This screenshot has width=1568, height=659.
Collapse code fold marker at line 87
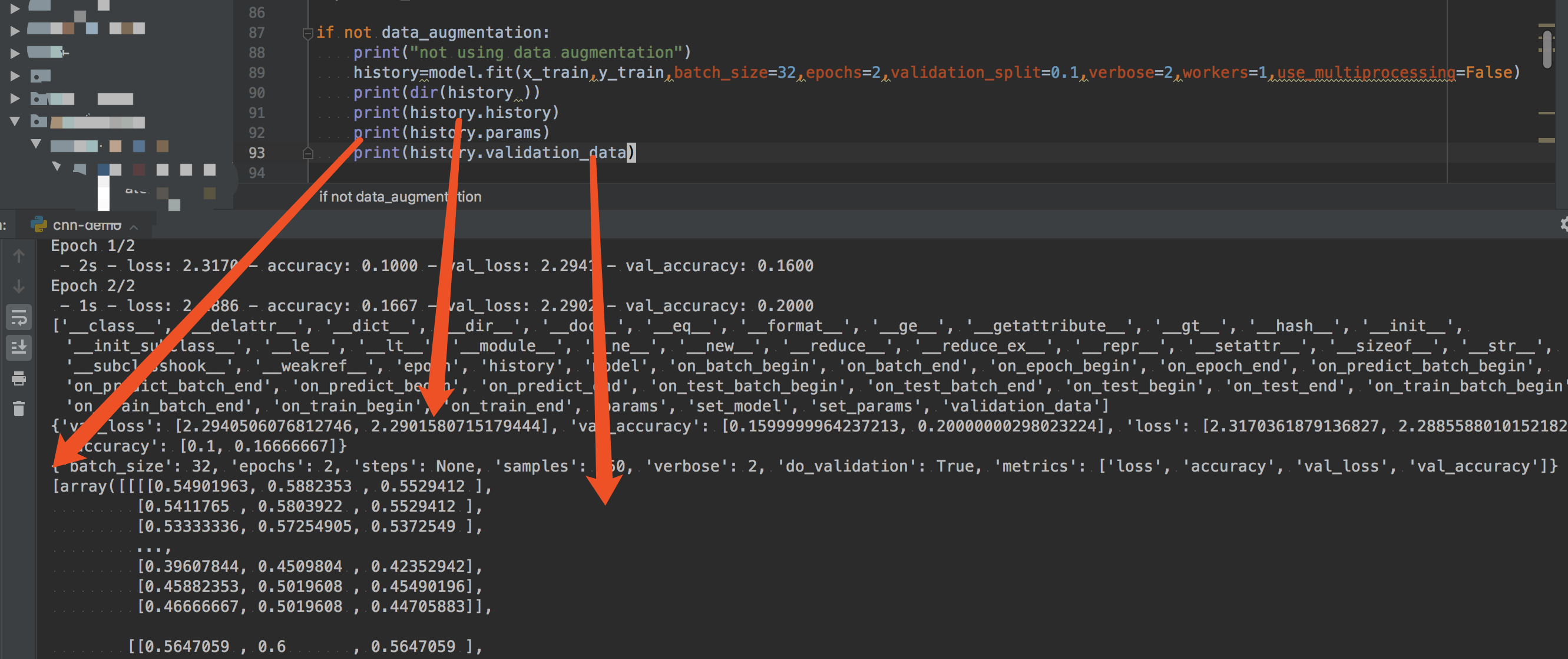pyautogui.click(x=307, y=33)
